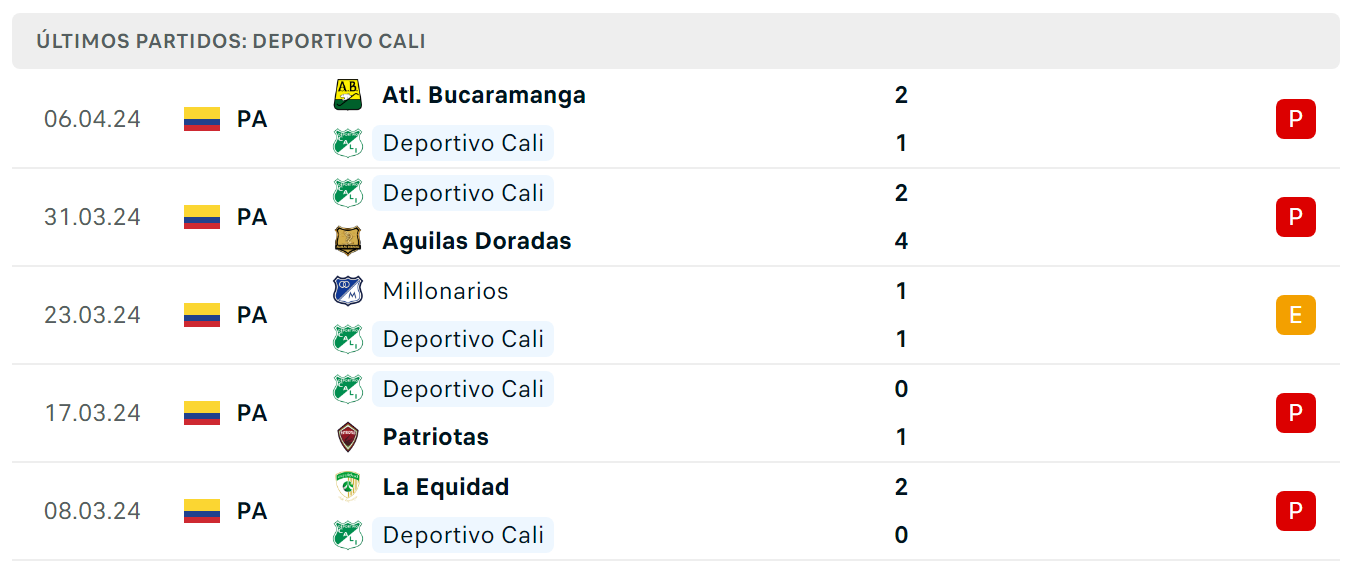Select the highlighted Deportivo Cali in the 17.03.24 match
The height and width of the screenshot is (572, 1353).
pyautogui.click(x=463, y=389)
